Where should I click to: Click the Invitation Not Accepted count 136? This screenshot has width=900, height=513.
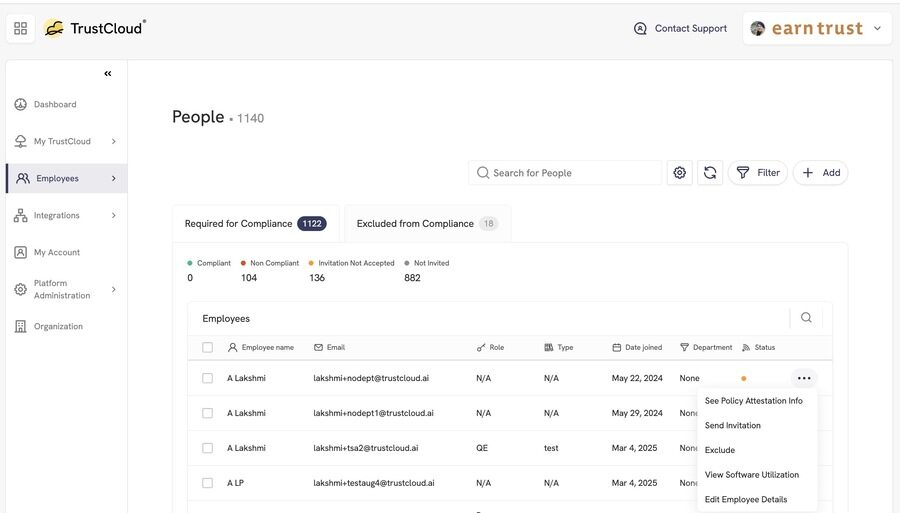click(x=317, y=278)
